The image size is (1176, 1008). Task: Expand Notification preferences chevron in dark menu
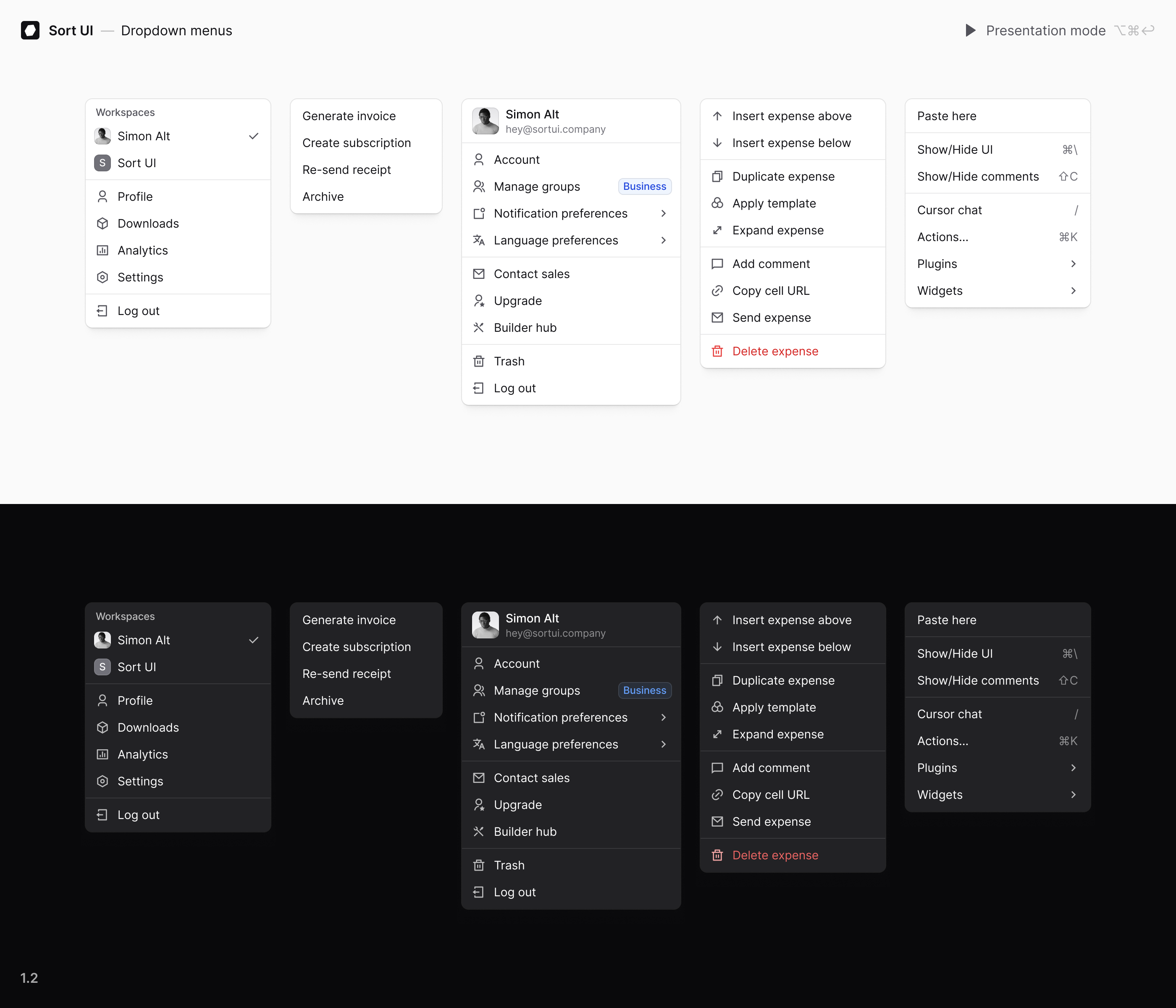point(664,717)
